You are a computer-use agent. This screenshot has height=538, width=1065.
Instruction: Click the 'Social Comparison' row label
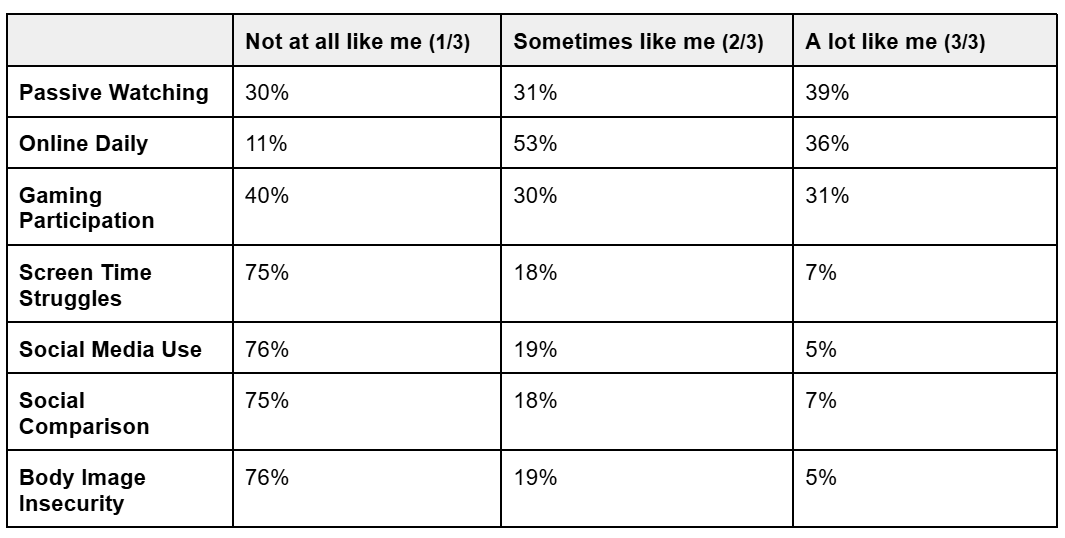[84, 414]
